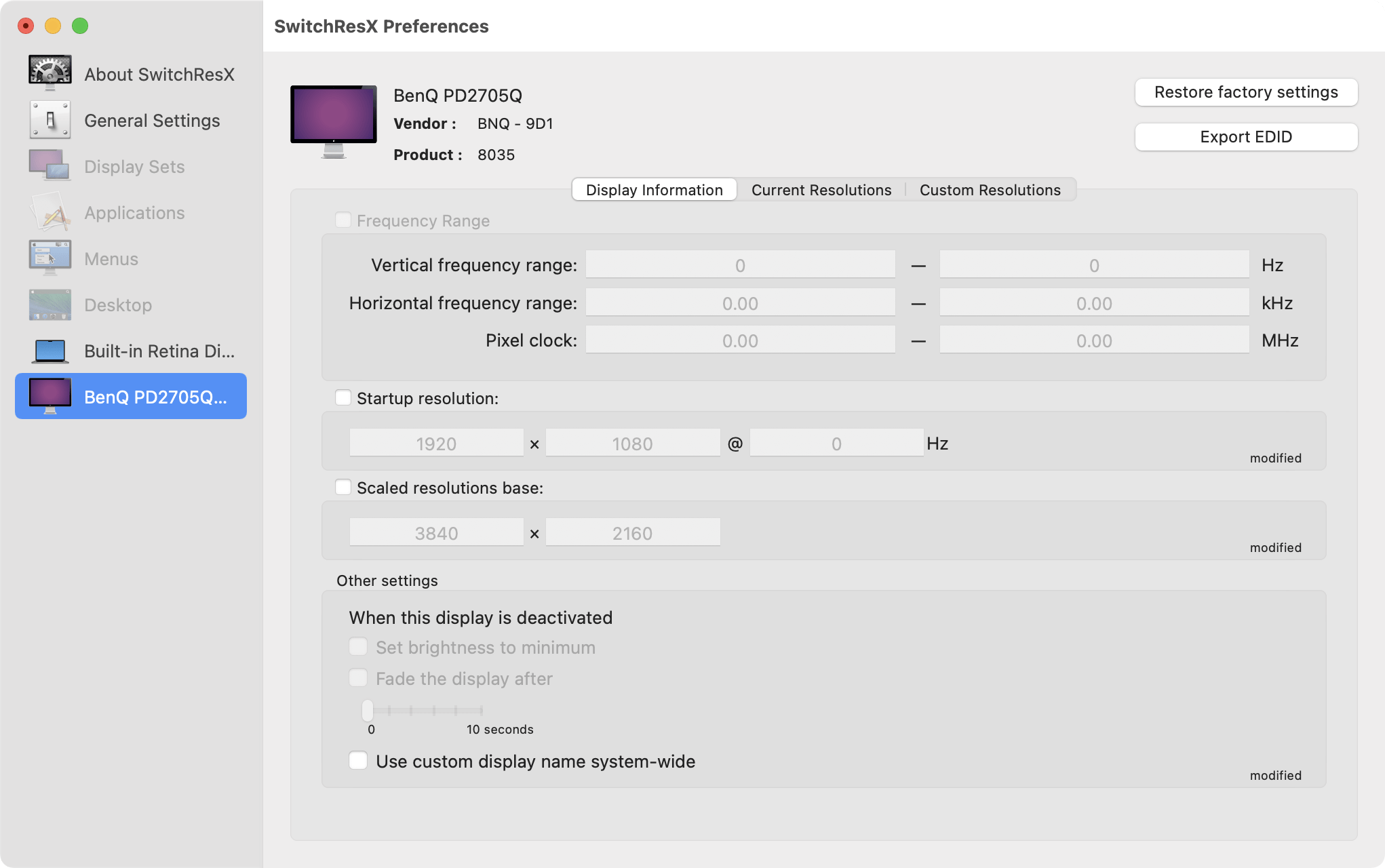Viewport: 1385px width, 868px height.
Task: Select the BenQ PD2705Q monitor icon
Action: (49, 396)
